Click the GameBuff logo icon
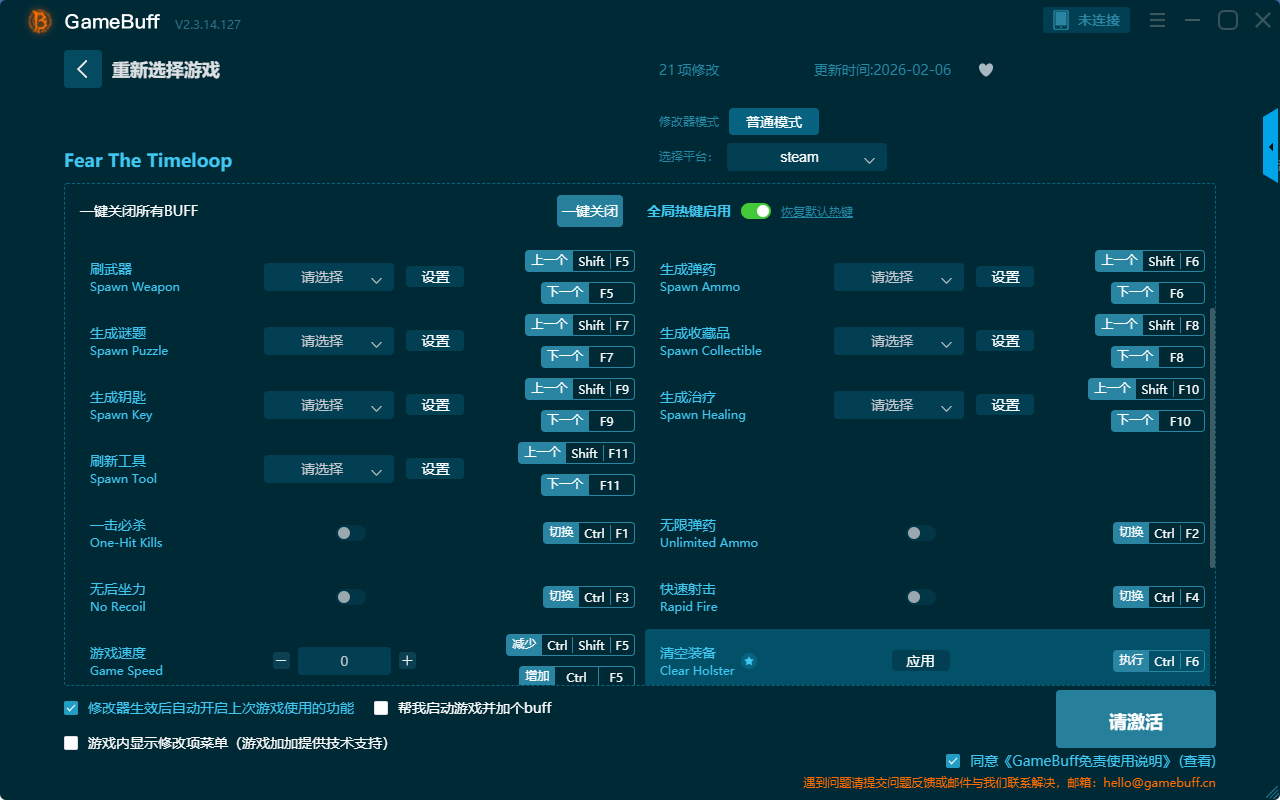Screen dimensions: 1280x800 click(x=40, y=21)
